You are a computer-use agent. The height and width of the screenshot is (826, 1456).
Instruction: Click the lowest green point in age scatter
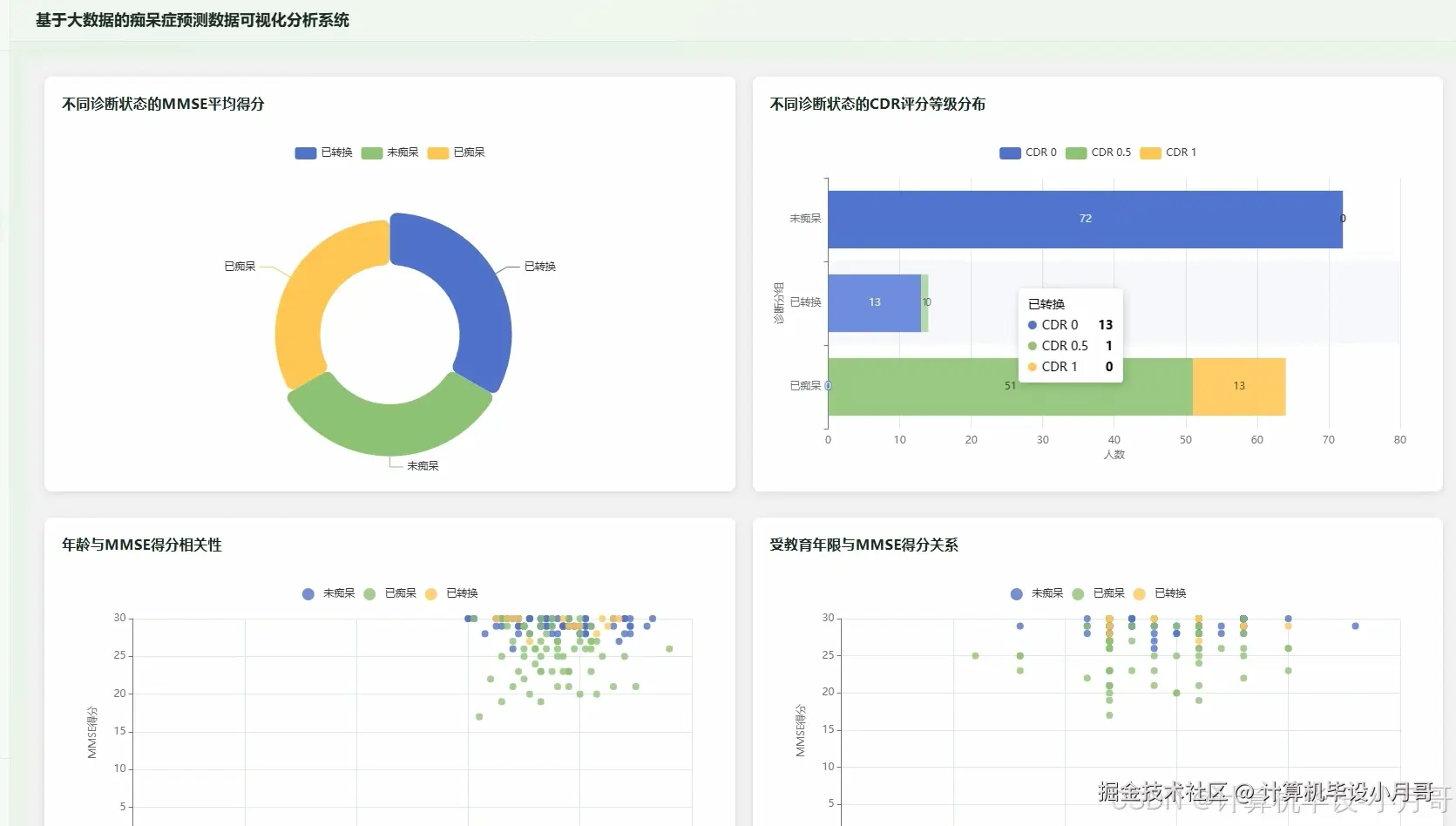[x=479, y=716]
